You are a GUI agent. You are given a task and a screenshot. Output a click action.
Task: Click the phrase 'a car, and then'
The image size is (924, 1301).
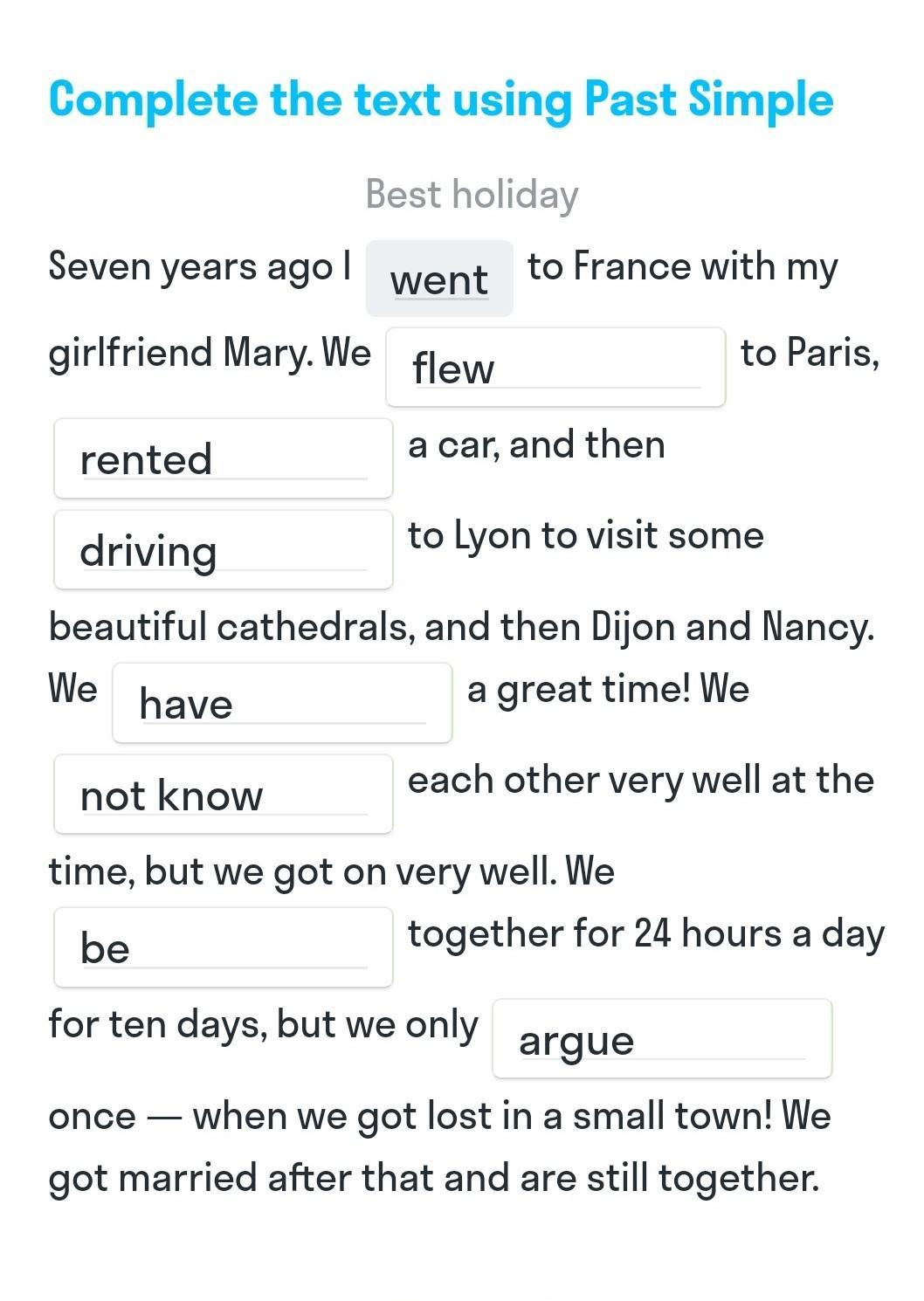[536, 444]
